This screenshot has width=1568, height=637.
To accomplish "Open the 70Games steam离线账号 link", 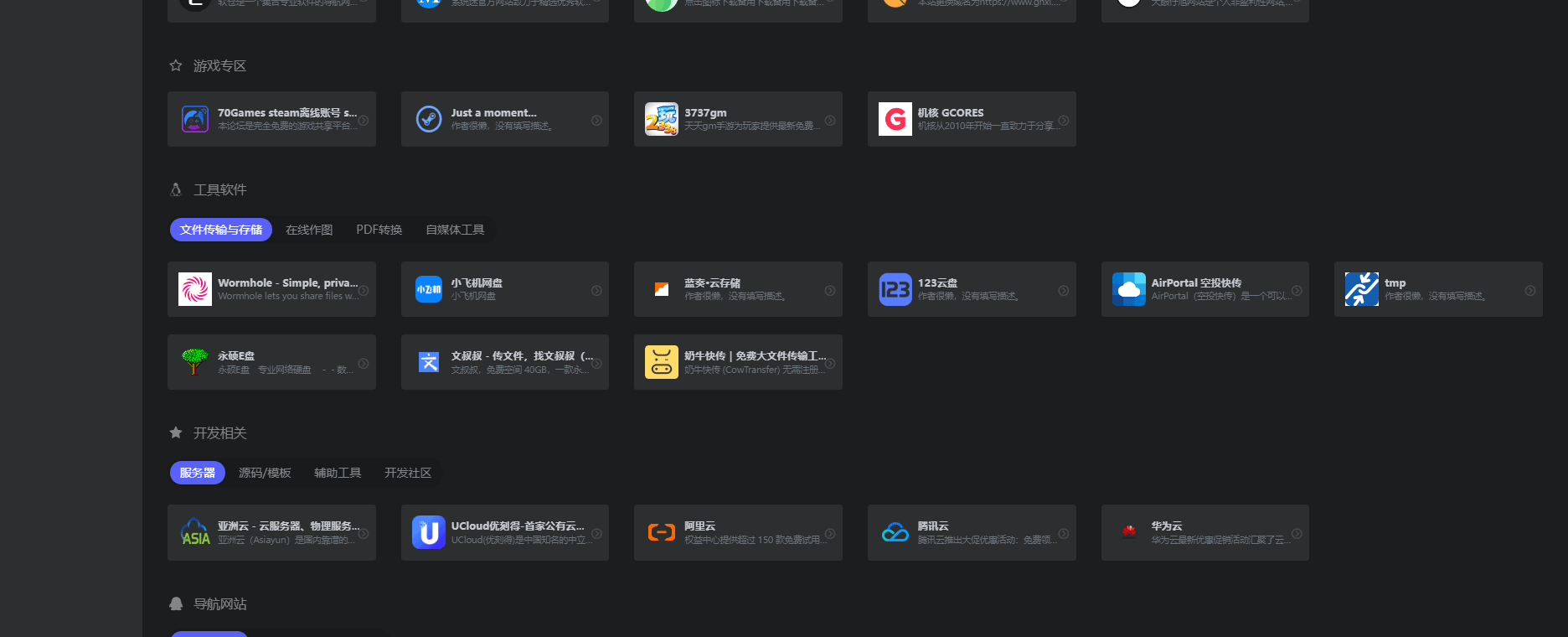I will 287,112.
